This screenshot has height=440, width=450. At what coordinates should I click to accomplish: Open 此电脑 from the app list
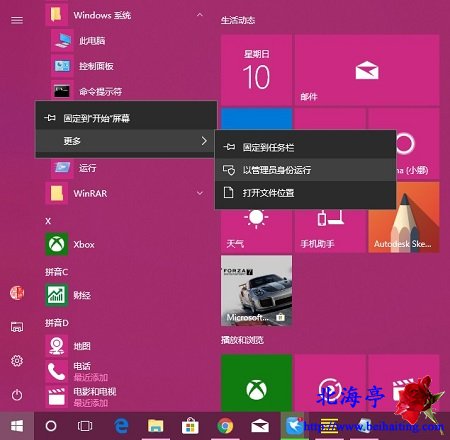pos(127,41)
